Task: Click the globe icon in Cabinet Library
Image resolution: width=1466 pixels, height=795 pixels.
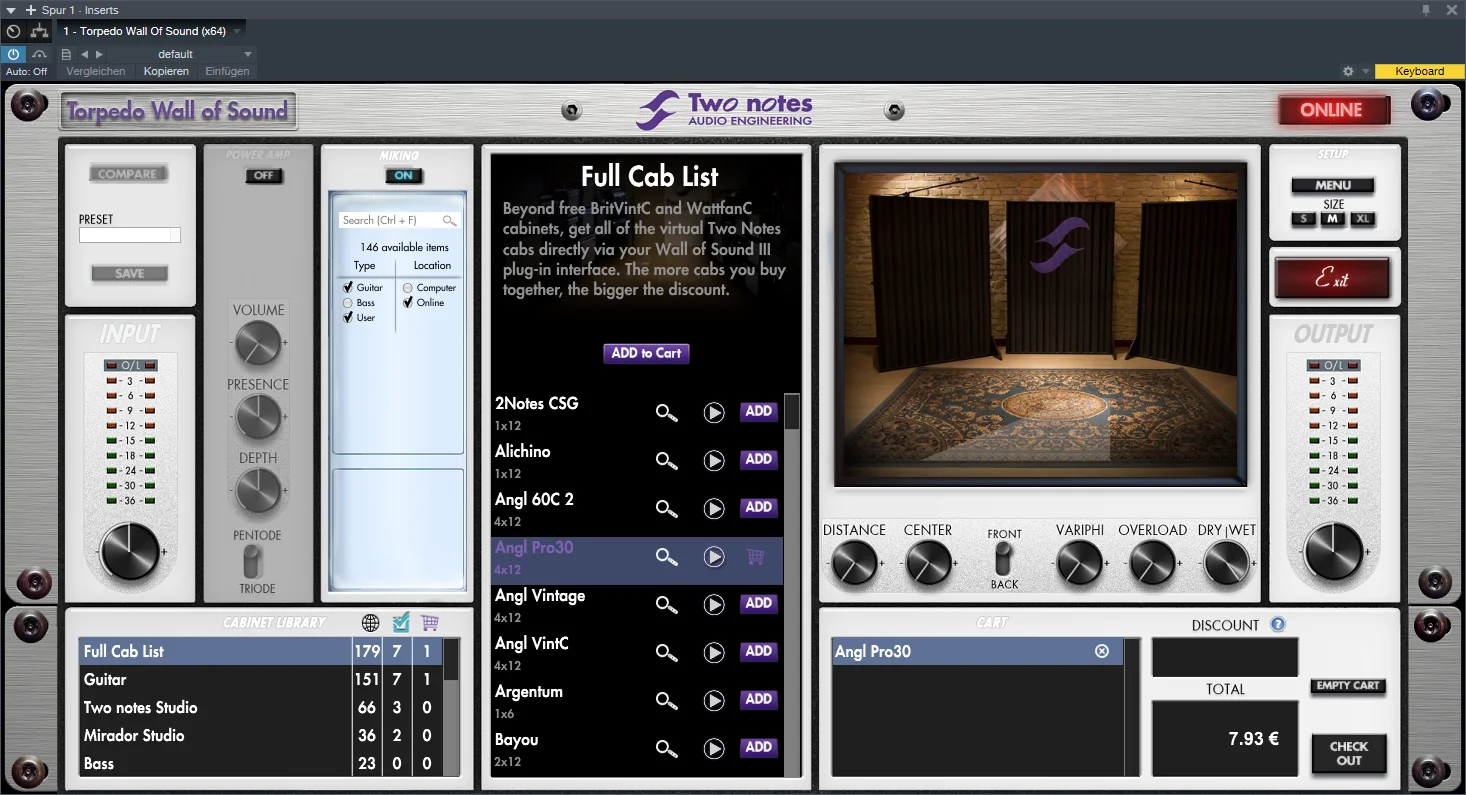Action: [370, 623]
